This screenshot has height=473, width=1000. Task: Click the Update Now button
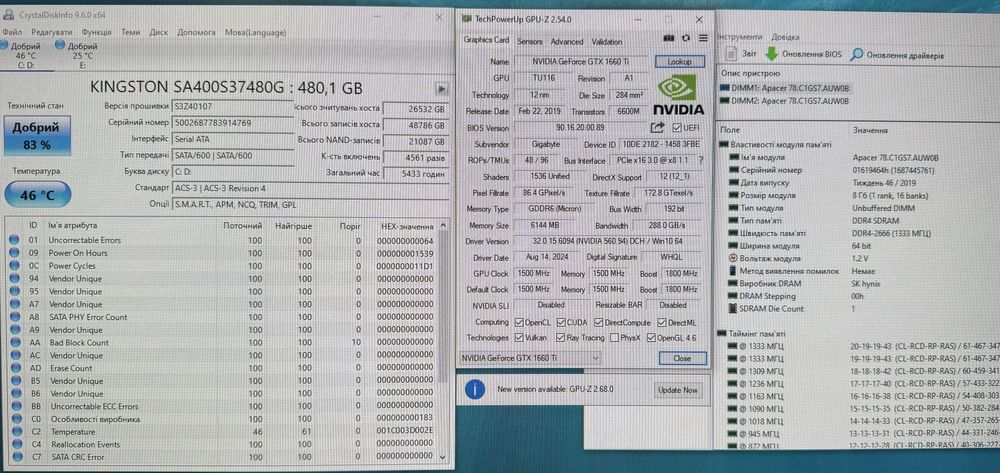[x=677, y=389]
